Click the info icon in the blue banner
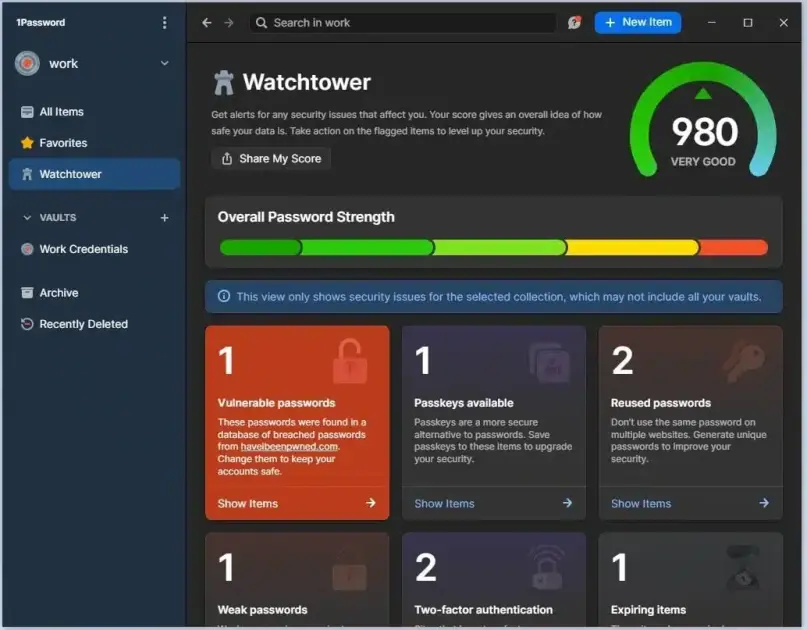807x630 pixels. (x=224, y=296)
